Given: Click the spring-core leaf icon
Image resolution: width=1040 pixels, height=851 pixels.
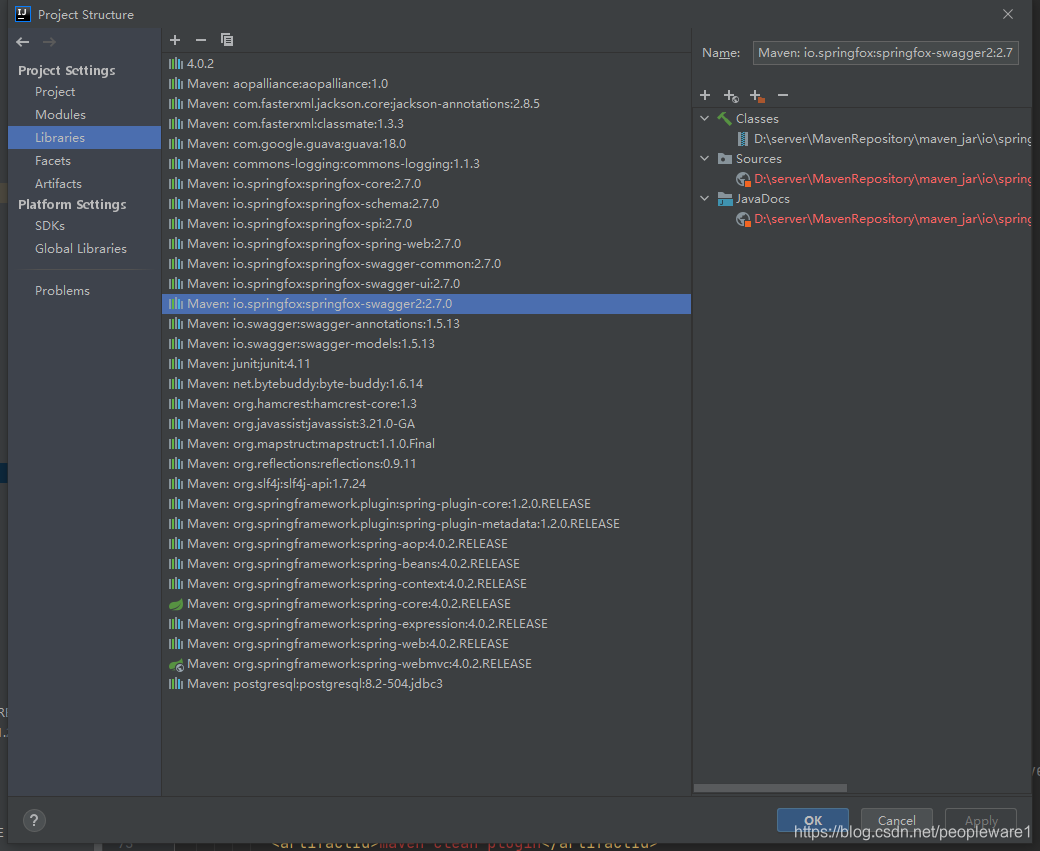Looking at the screenshot, I should pyautogui.click(x=176, y=604).
